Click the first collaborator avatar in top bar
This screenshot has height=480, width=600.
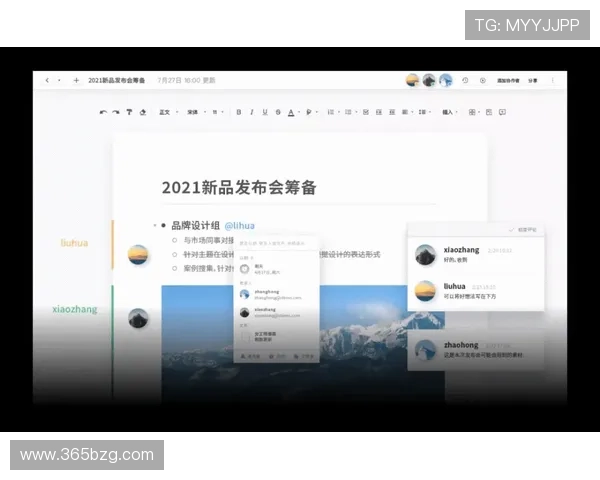point(412,80)
